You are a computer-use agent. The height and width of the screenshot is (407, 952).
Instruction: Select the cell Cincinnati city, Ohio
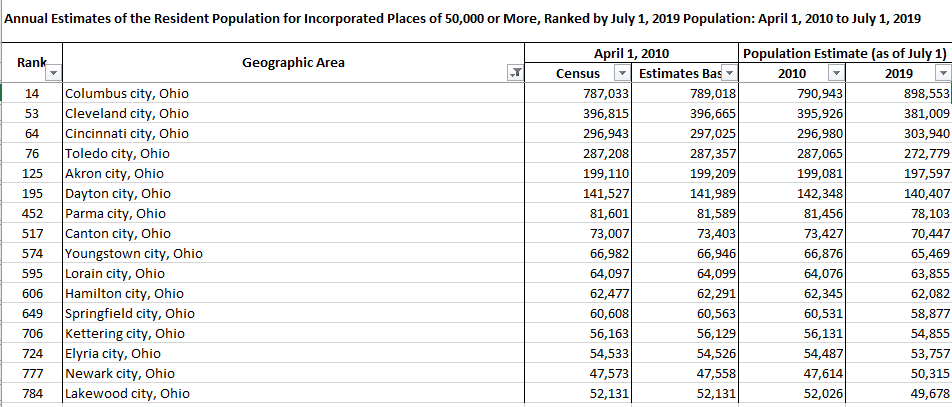click(293, 134)
